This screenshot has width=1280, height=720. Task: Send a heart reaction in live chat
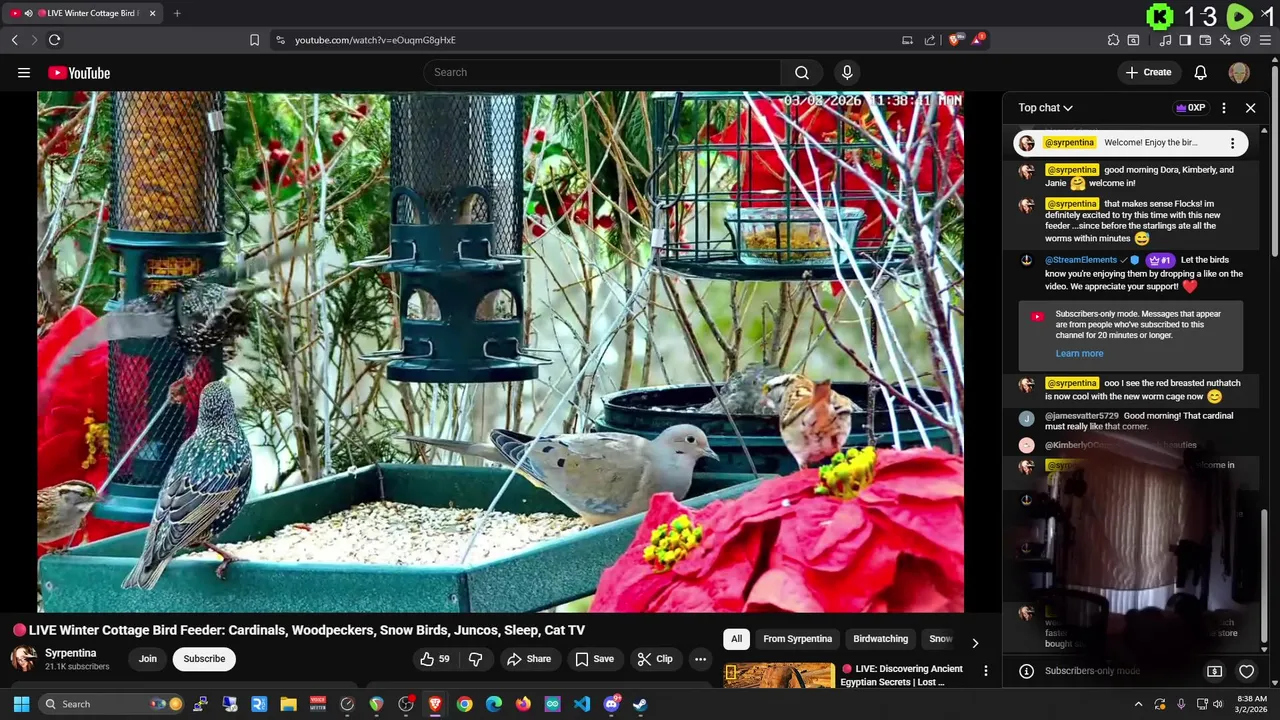point(1246,671)
